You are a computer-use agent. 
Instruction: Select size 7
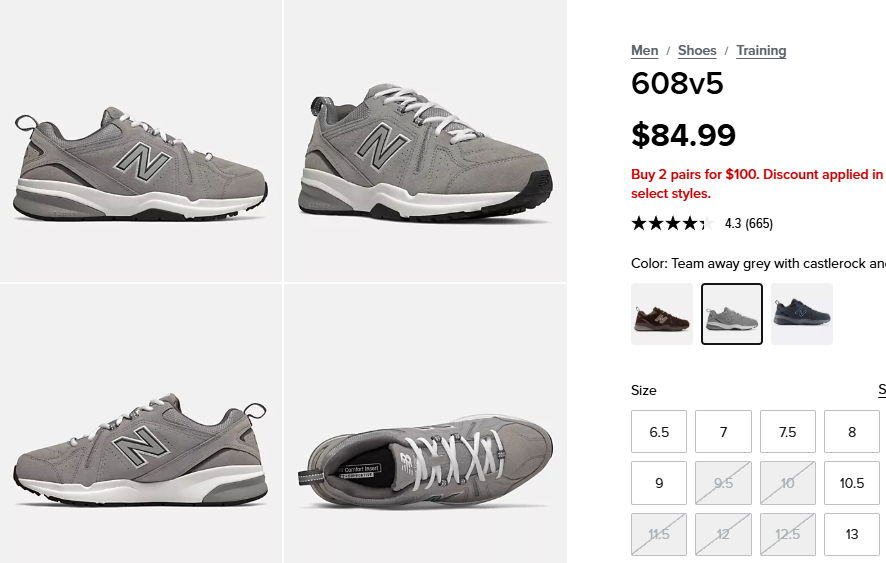(x=723, y=432)
